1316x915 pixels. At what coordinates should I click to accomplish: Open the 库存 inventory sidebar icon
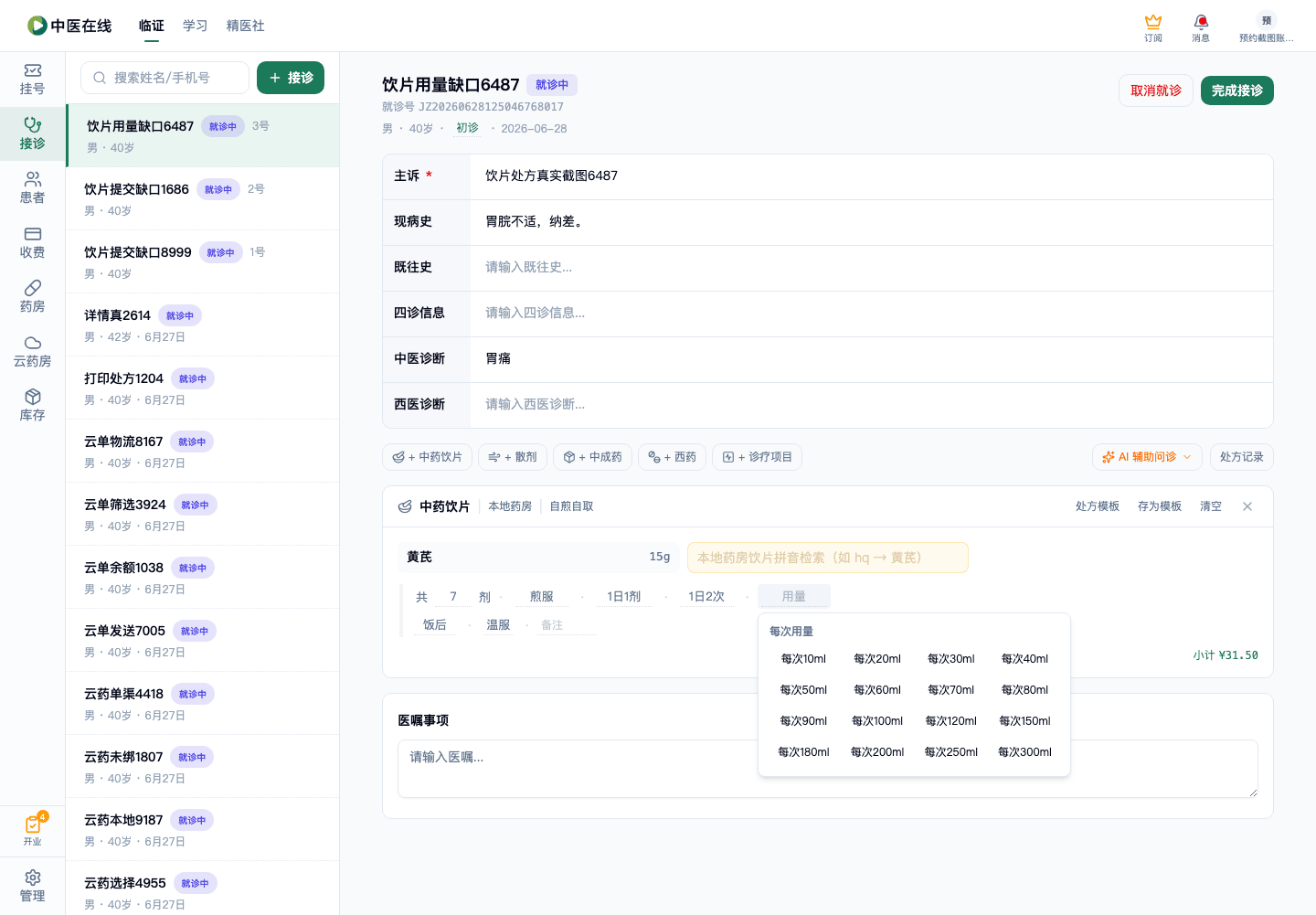pyautogui.click(x=32, y=406)
